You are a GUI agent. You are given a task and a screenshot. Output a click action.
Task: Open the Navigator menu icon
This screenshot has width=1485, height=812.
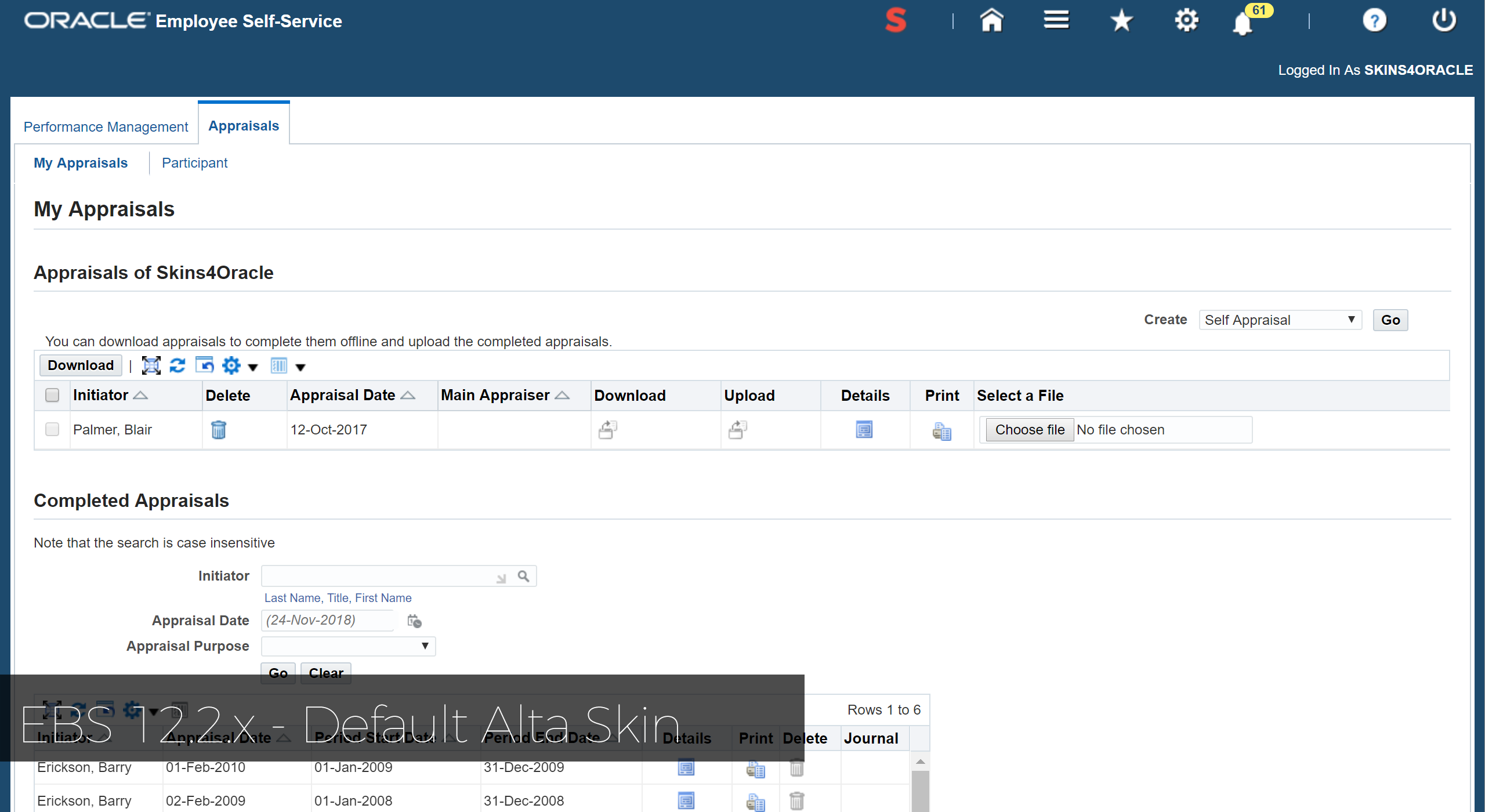[x=1056, y=20]
